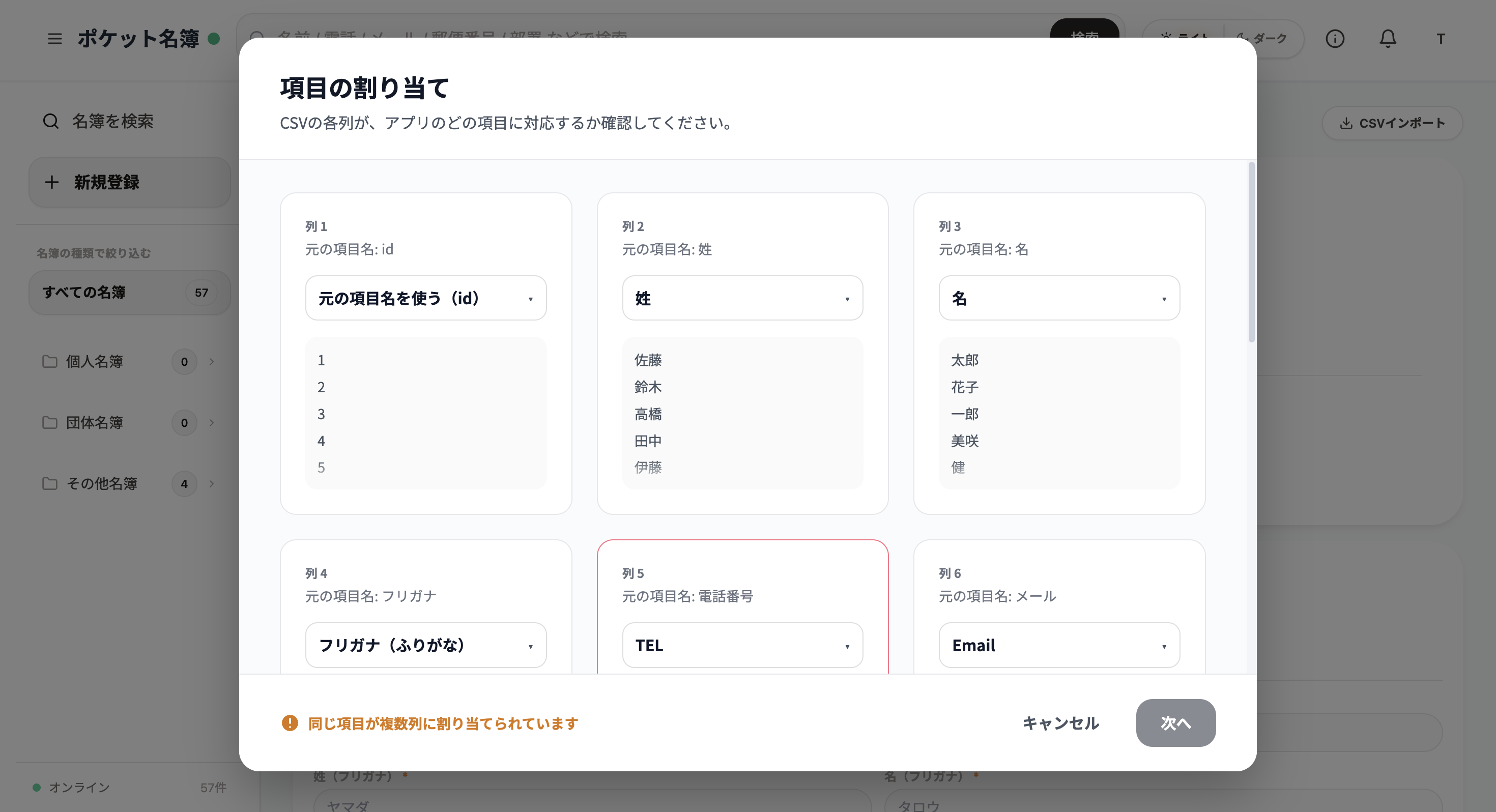Open the TEL dropdown for 列5

pos(742,645)
